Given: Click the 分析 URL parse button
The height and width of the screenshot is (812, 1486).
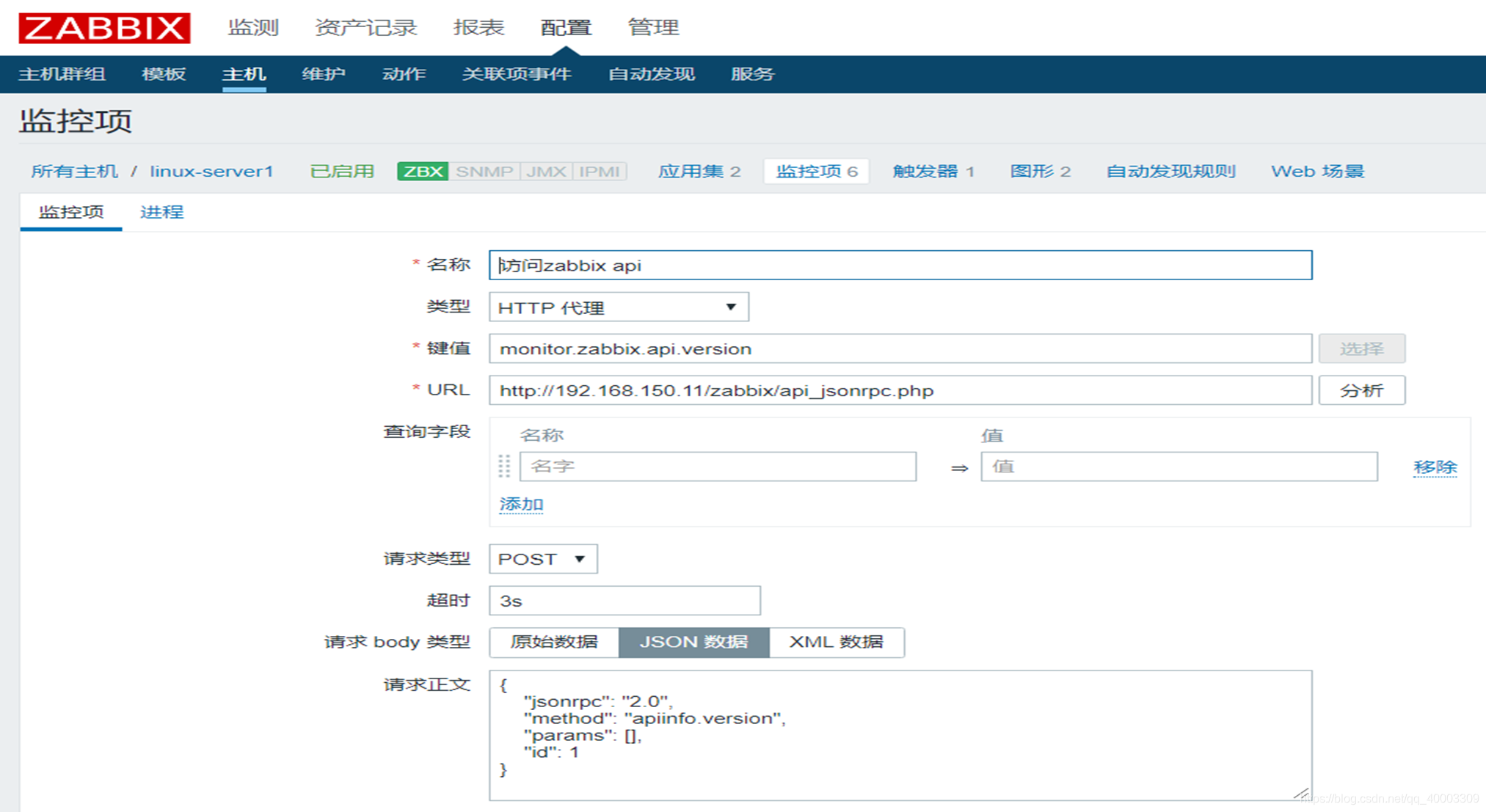Looking at the screenshot, I should pos(1362,390).
